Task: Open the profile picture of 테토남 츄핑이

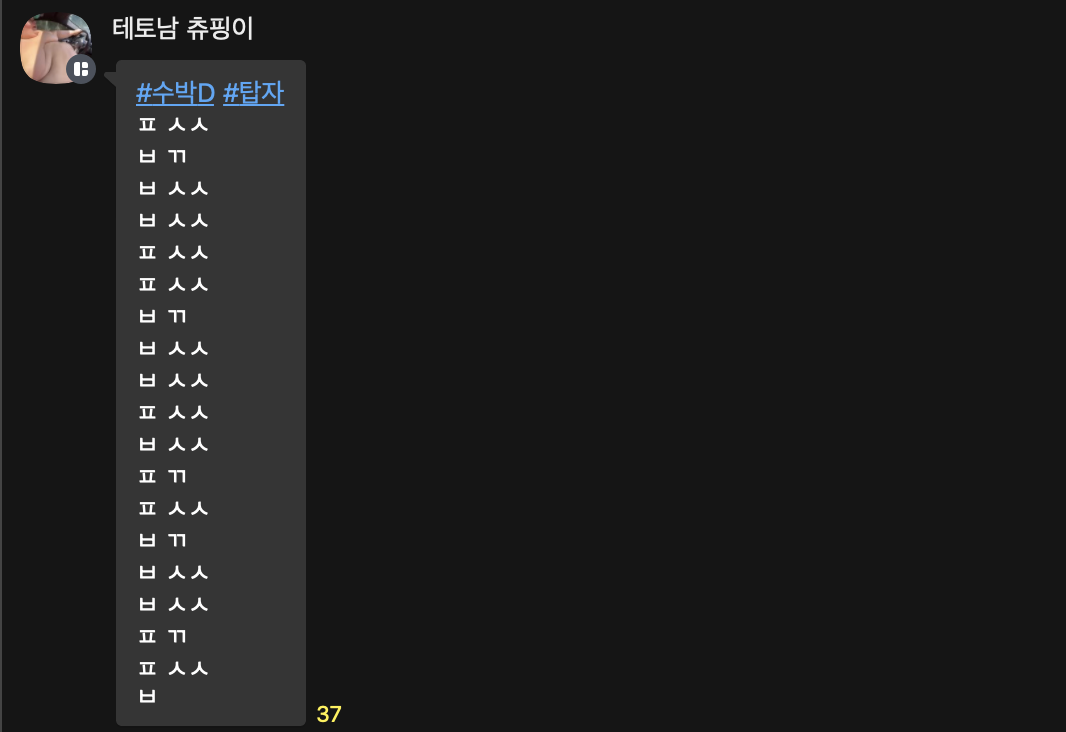Action: point(56,48)
